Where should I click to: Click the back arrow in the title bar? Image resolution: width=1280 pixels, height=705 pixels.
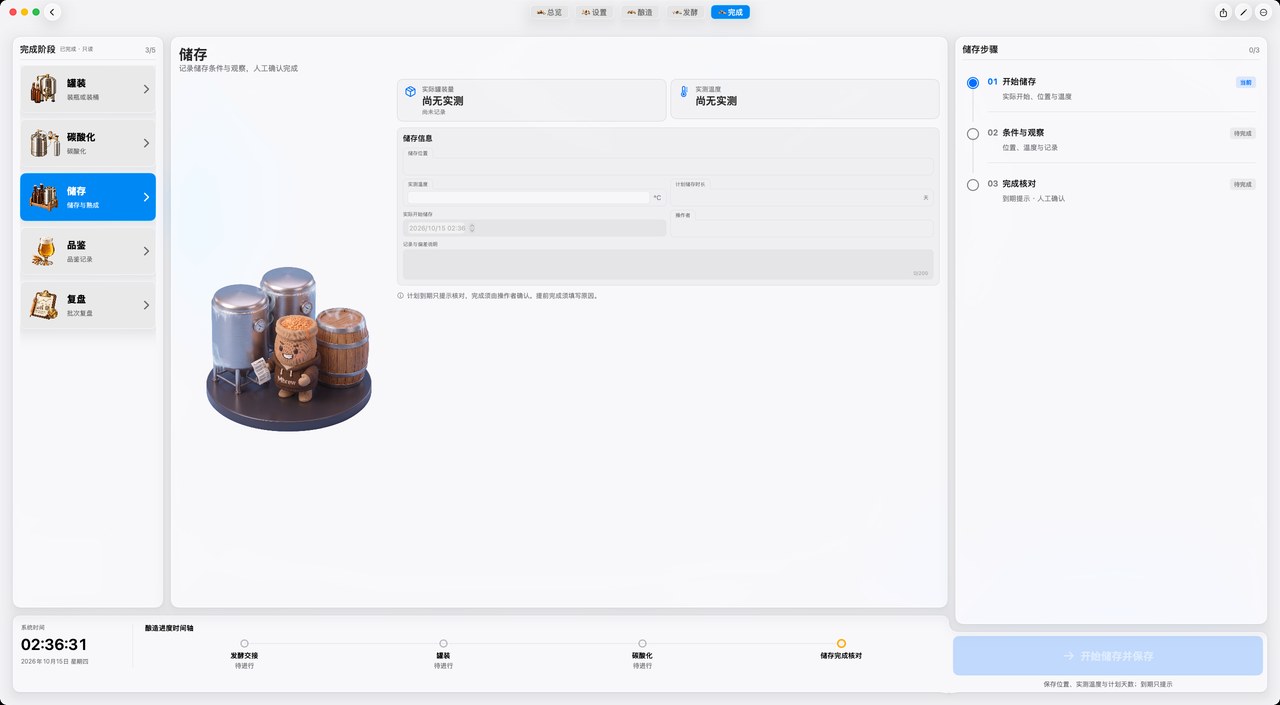point(53,12)
